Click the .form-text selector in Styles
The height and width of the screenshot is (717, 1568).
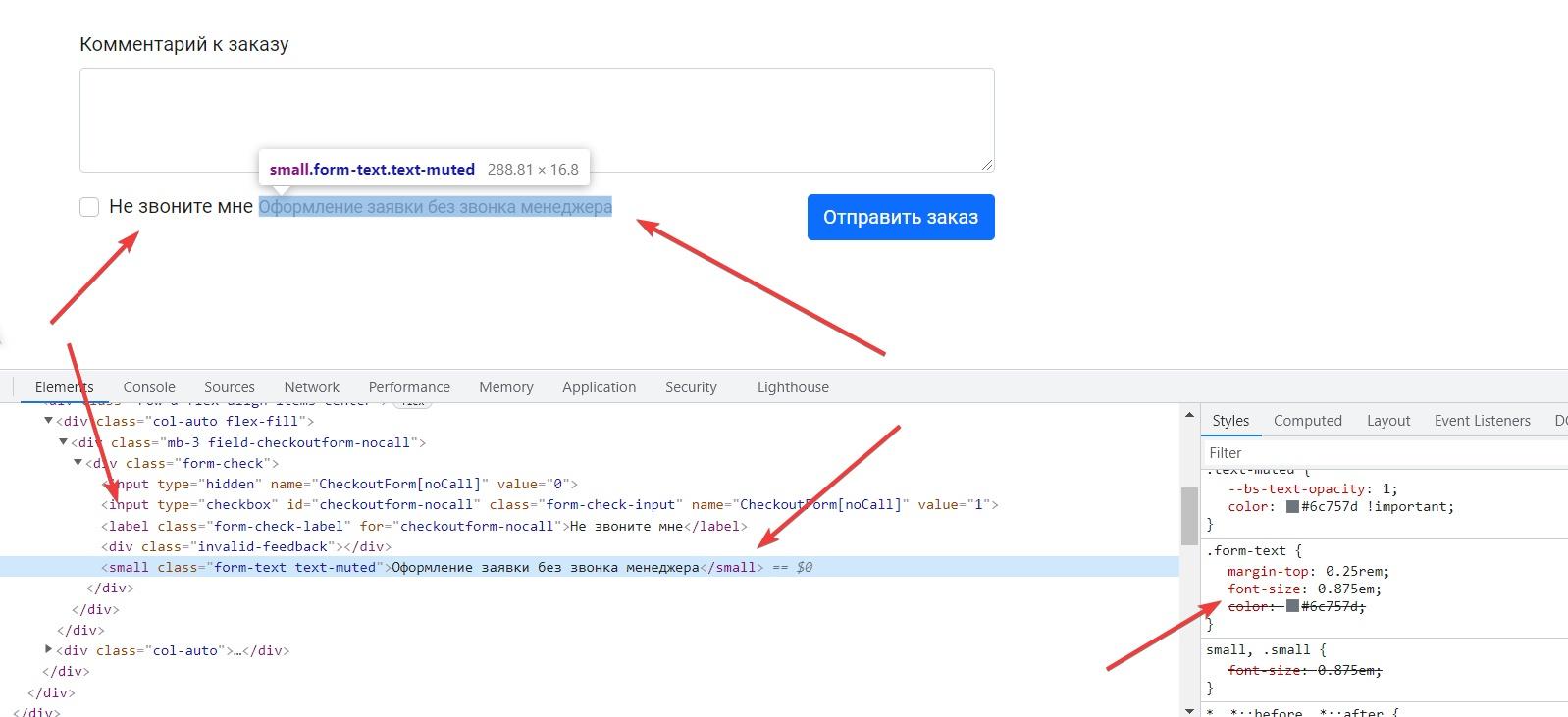1246,550
